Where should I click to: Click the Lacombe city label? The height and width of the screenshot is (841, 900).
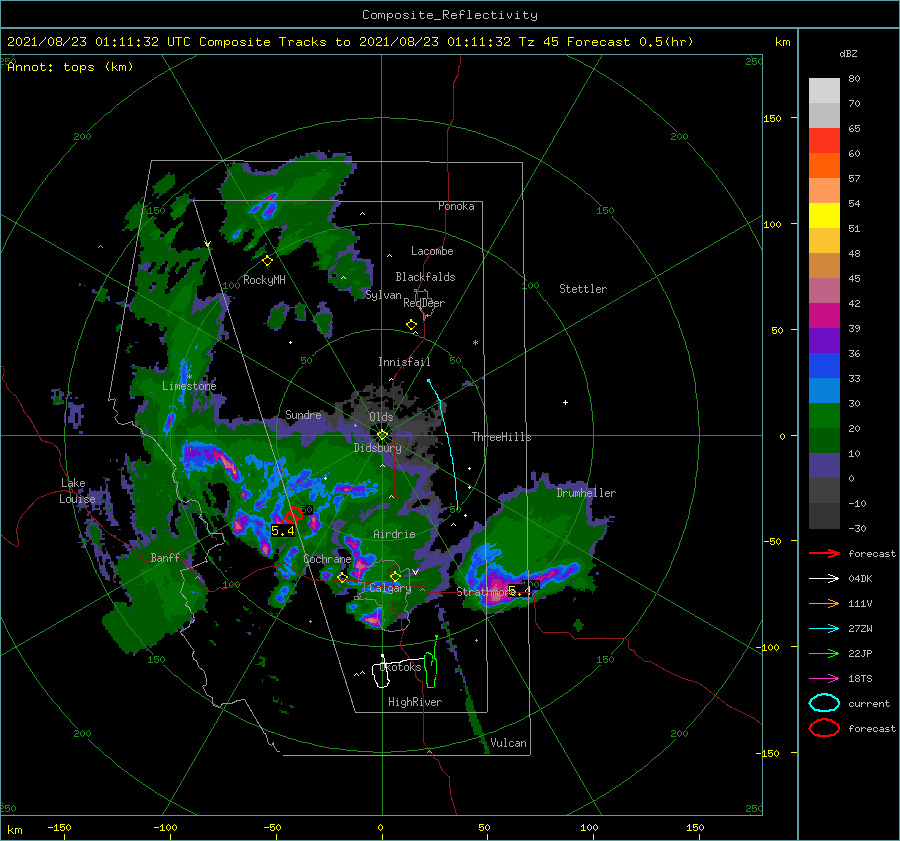(432, 251)
